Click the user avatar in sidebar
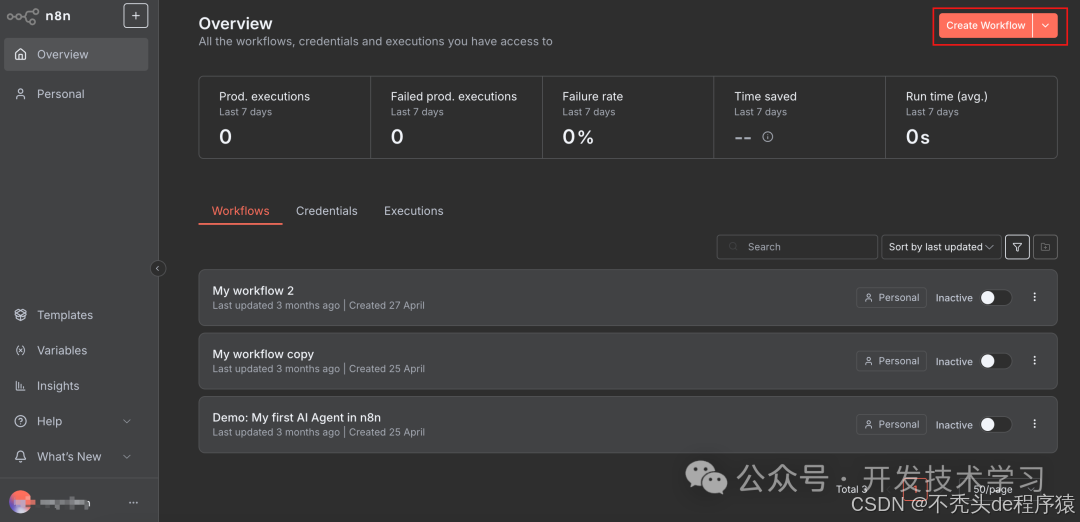The width and height of the screenshot is (1080, 522). (20, 502)
